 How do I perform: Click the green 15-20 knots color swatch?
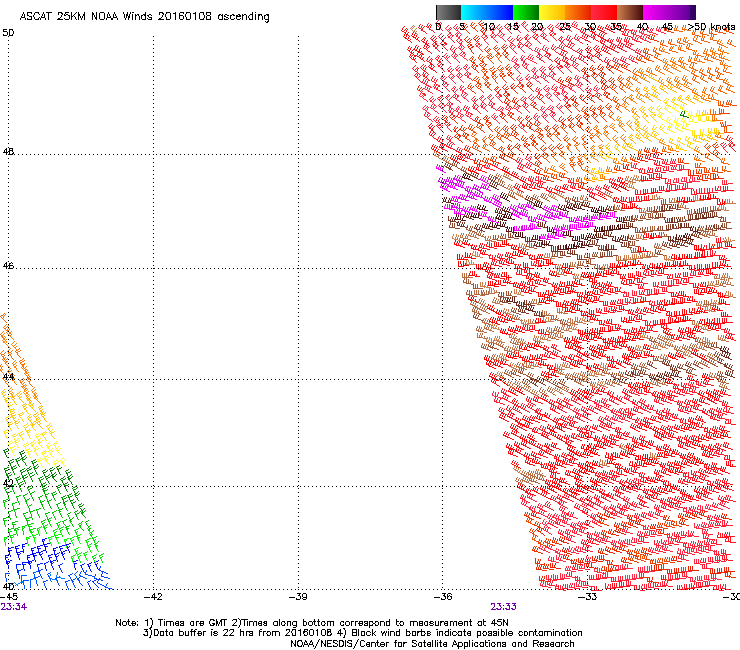[x=526, y=12]
